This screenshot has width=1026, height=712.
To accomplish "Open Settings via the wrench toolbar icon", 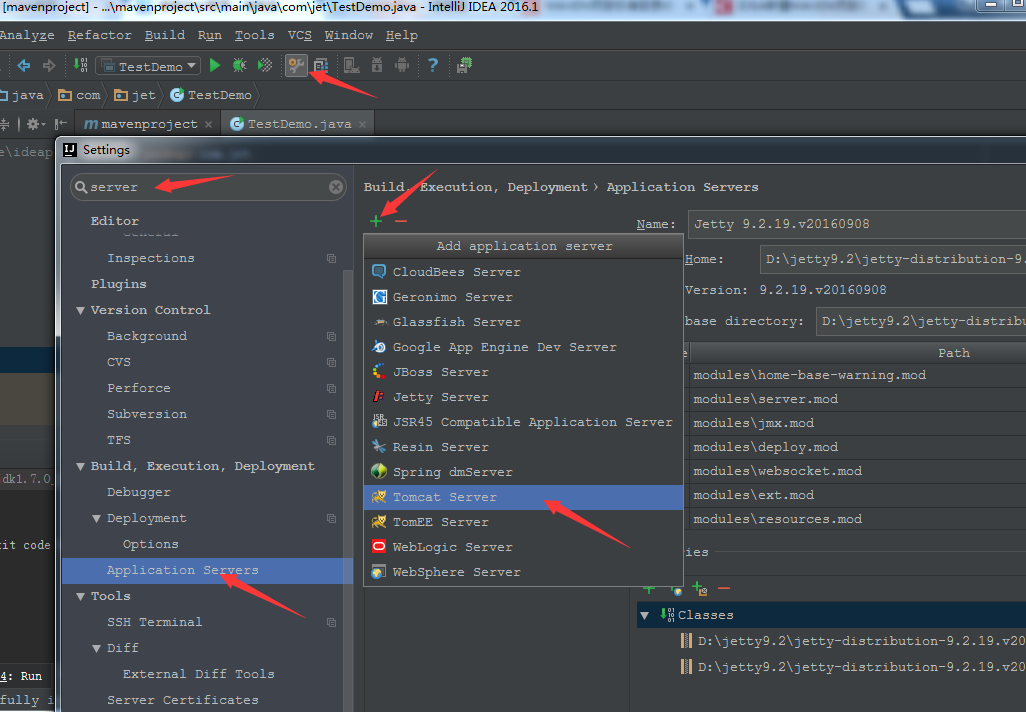I will [296, 65].
